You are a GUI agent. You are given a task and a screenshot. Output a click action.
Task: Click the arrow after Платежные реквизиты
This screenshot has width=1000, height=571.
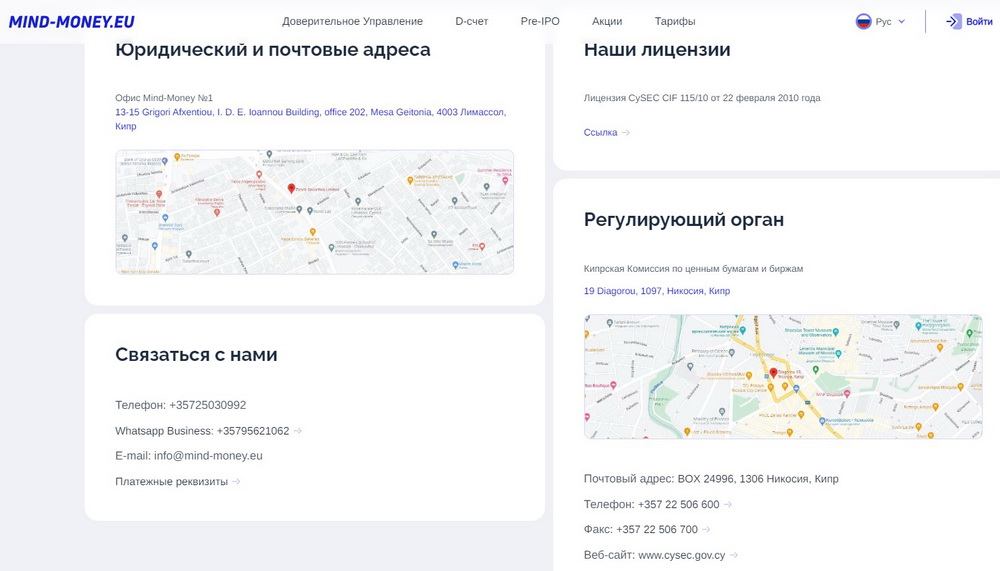pos(236,482)
